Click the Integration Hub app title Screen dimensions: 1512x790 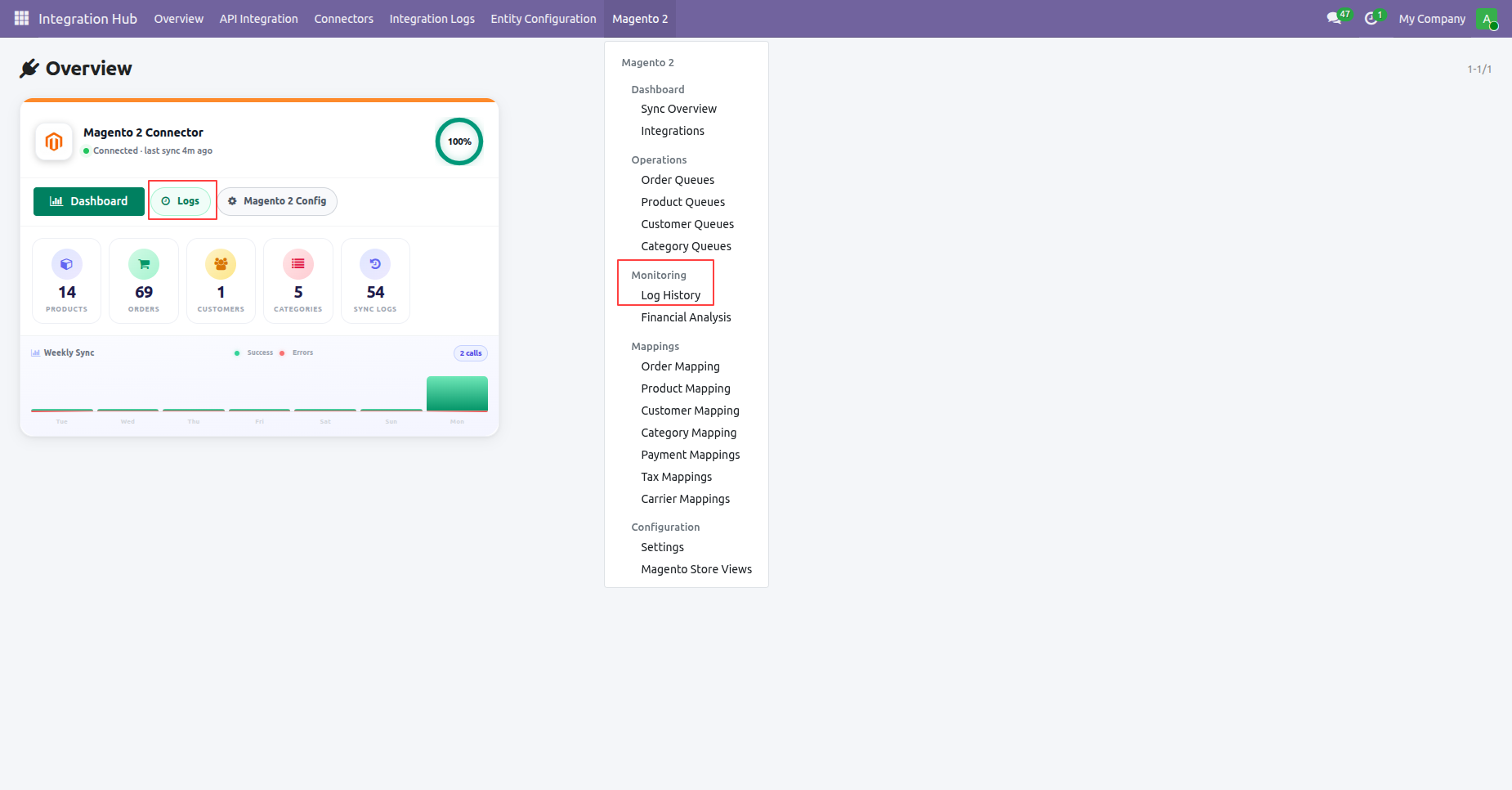(x=87, y=19)
